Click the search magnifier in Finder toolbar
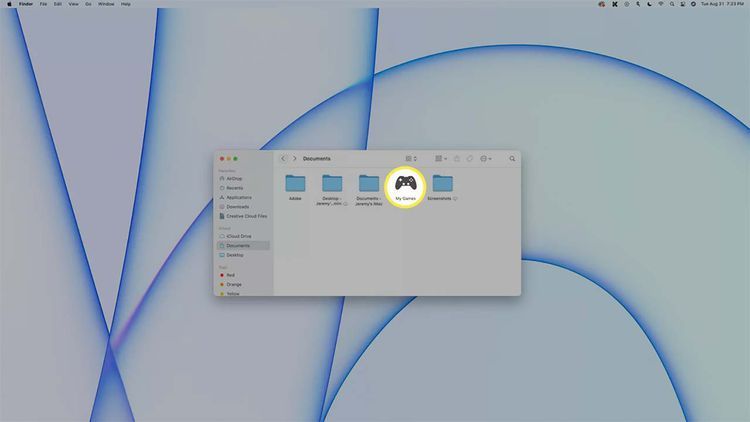The width and height of the screenshot is (750, 422). coord(512,158)
